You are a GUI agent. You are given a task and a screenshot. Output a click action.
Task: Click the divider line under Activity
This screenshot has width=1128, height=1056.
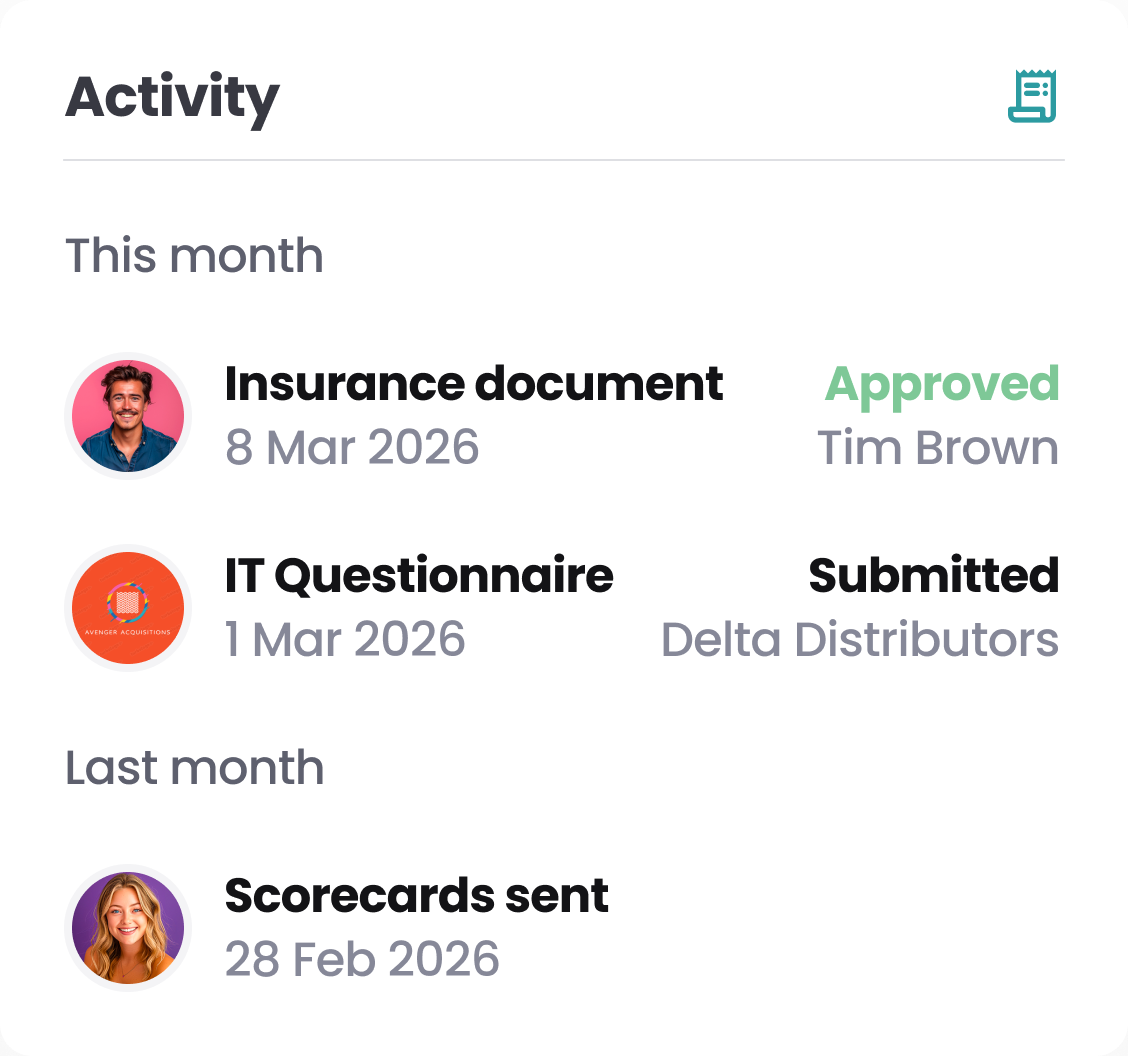pyautogui.click(x=564, y=160)
